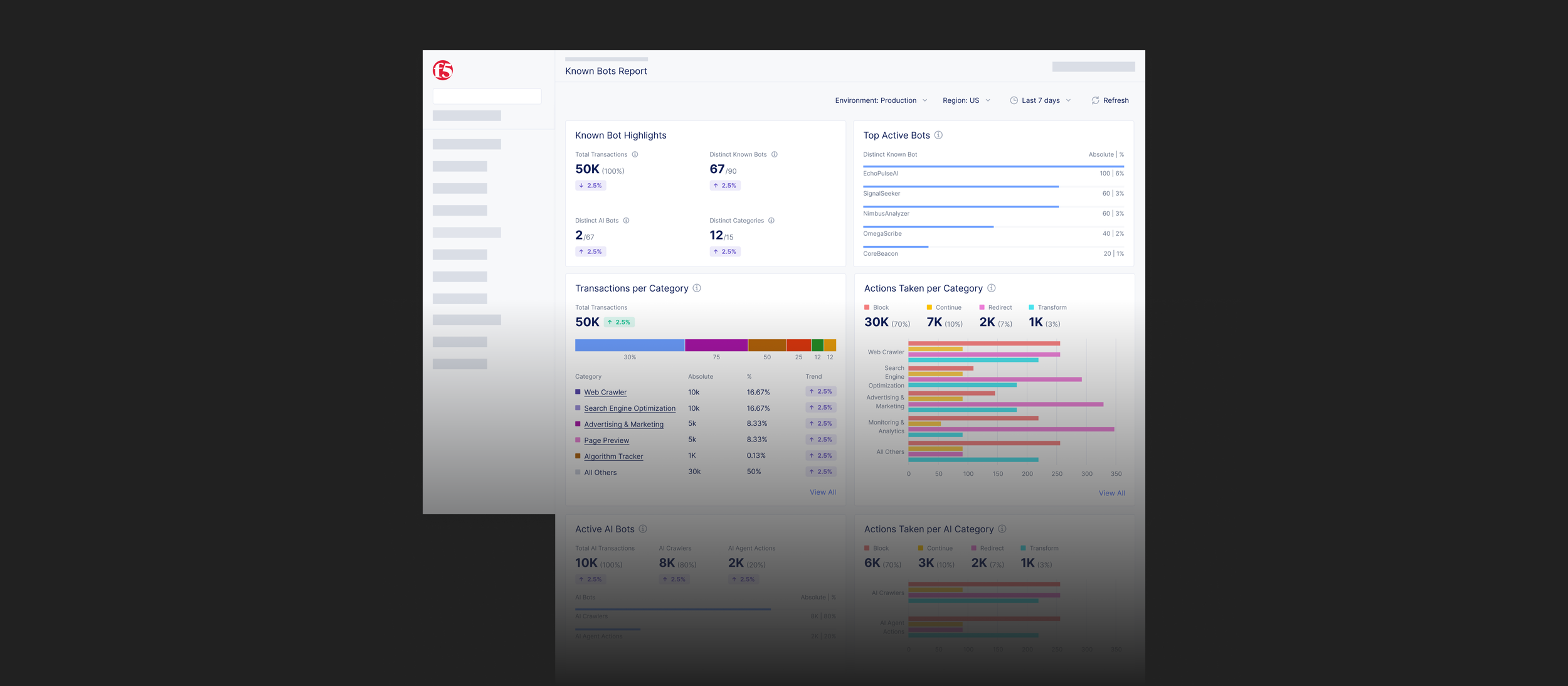Open the Environment: Production dropdown
Screen dimensions: 1568x686
pyautogui.click(x=881, y=100)
